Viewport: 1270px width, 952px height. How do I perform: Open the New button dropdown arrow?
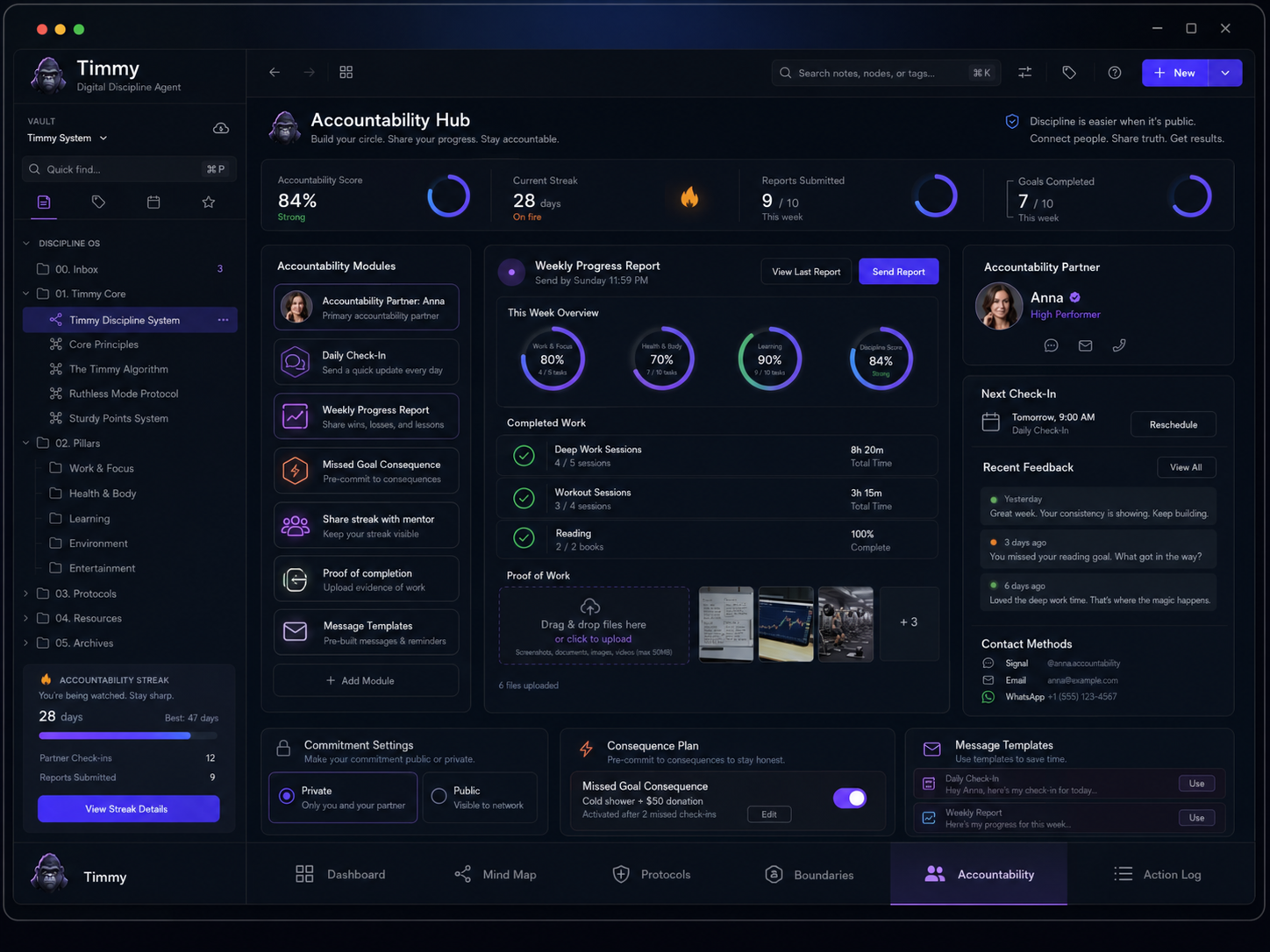[x=1225, y=73]
